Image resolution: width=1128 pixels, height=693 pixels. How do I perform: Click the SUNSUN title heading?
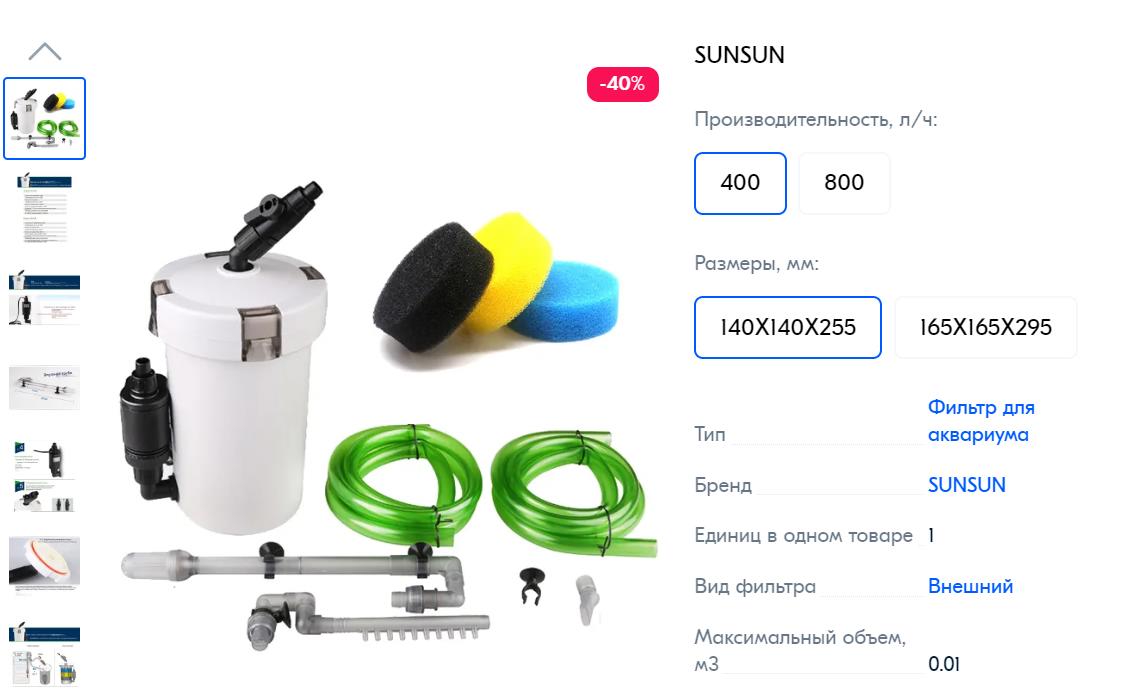click(x=740, y=55)
